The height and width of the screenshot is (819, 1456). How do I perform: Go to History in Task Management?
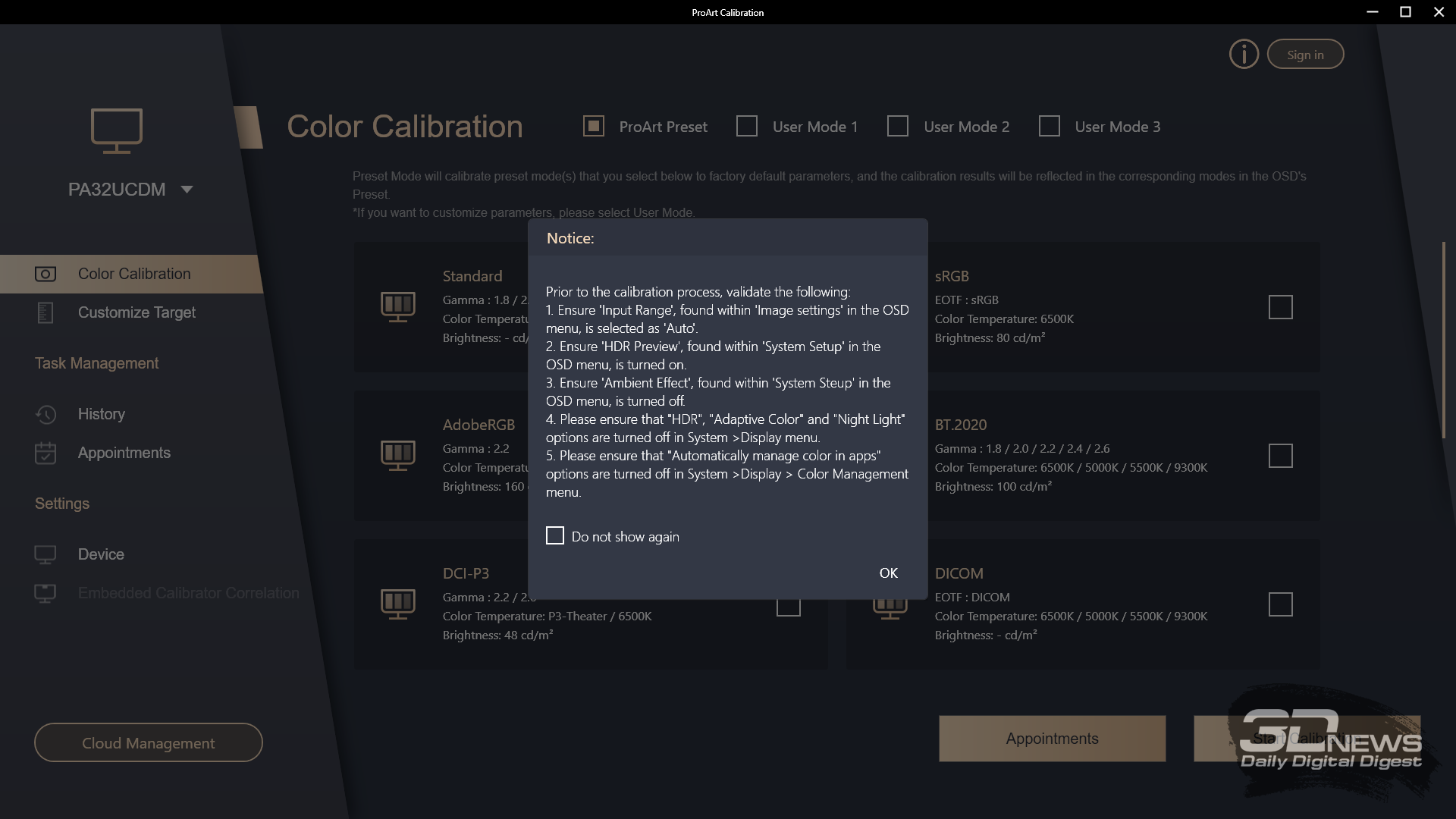(102, 414)
